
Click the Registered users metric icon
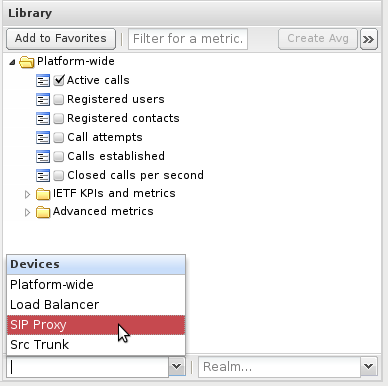tap(43, 100)
